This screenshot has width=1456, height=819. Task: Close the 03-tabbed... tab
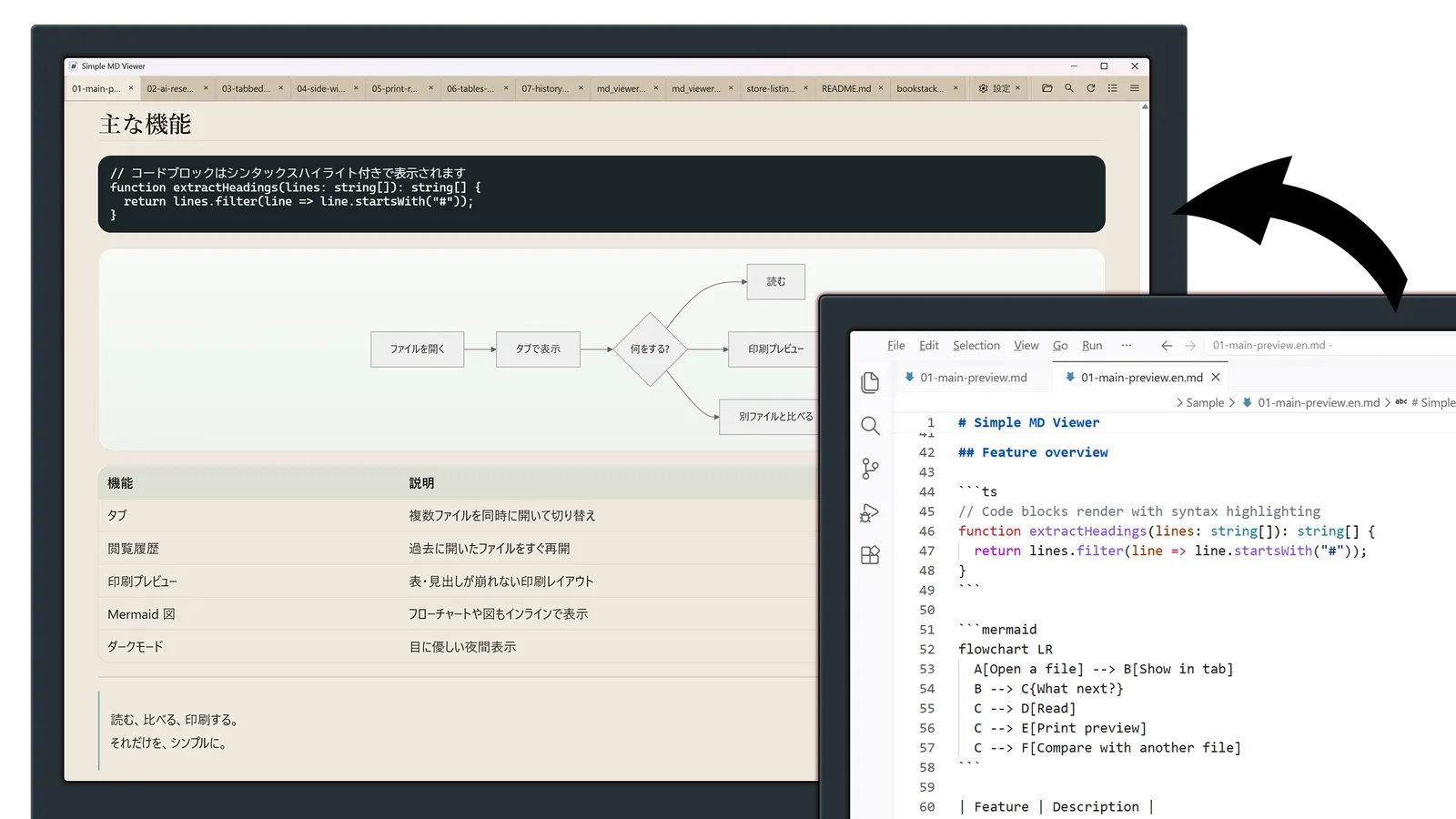click(281, 88)
